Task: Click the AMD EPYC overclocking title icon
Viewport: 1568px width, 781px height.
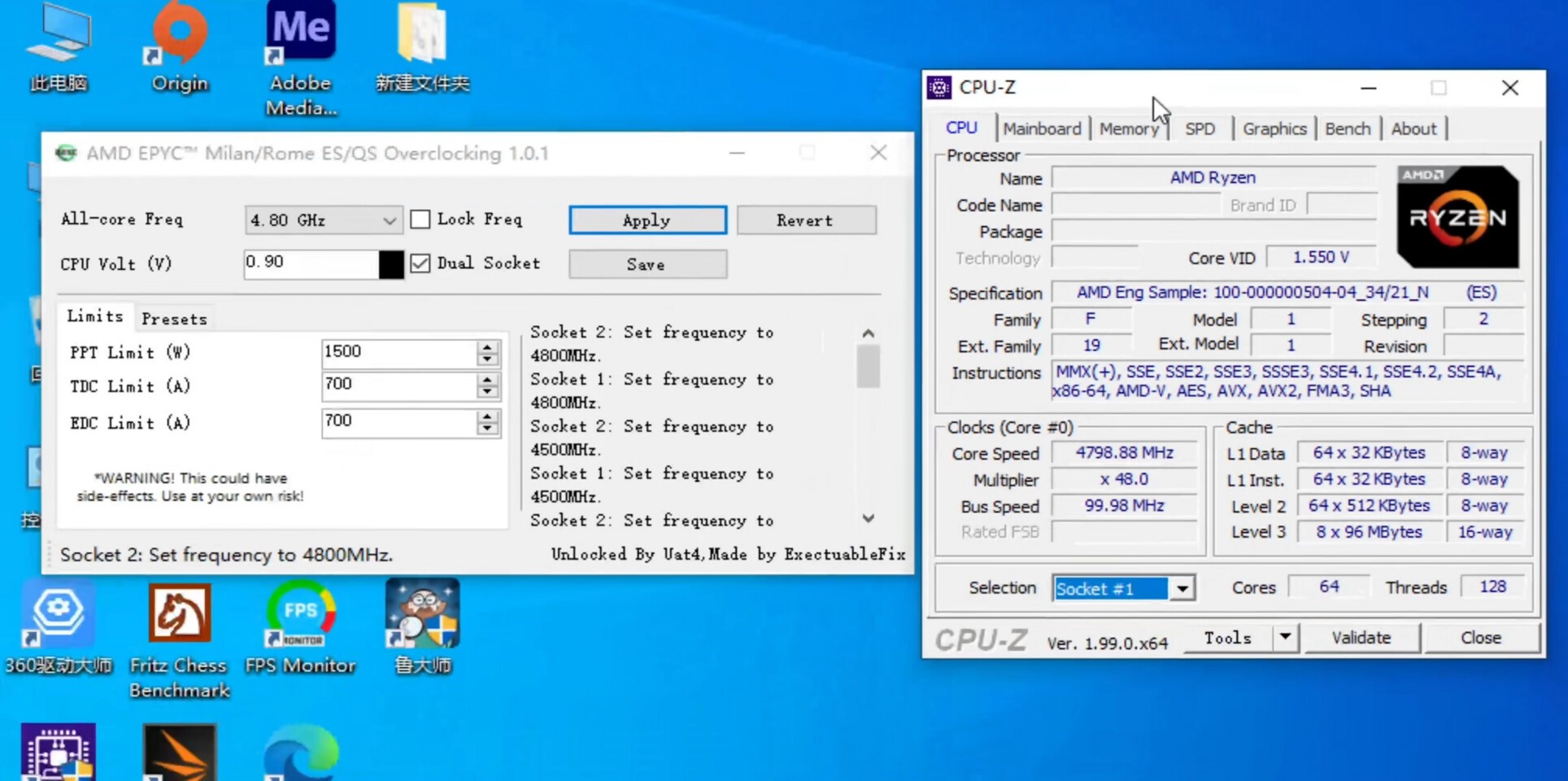Action: click(x=66, y=153)
